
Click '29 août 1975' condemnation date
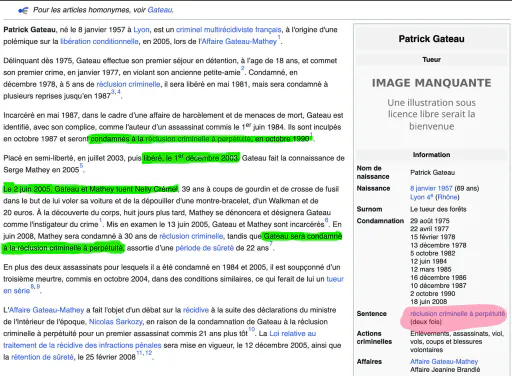point(430,221)
